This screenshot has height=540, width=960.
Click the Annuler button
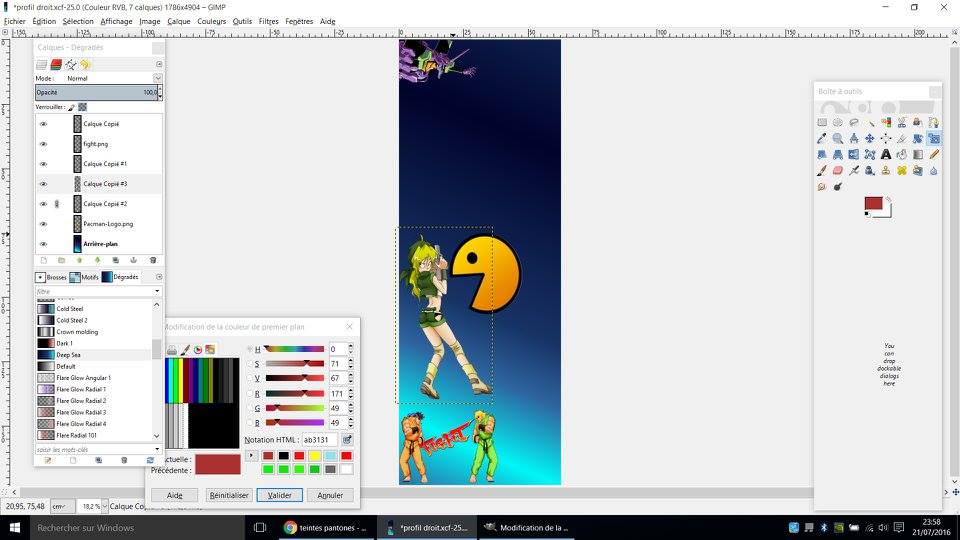click(330, 495)
